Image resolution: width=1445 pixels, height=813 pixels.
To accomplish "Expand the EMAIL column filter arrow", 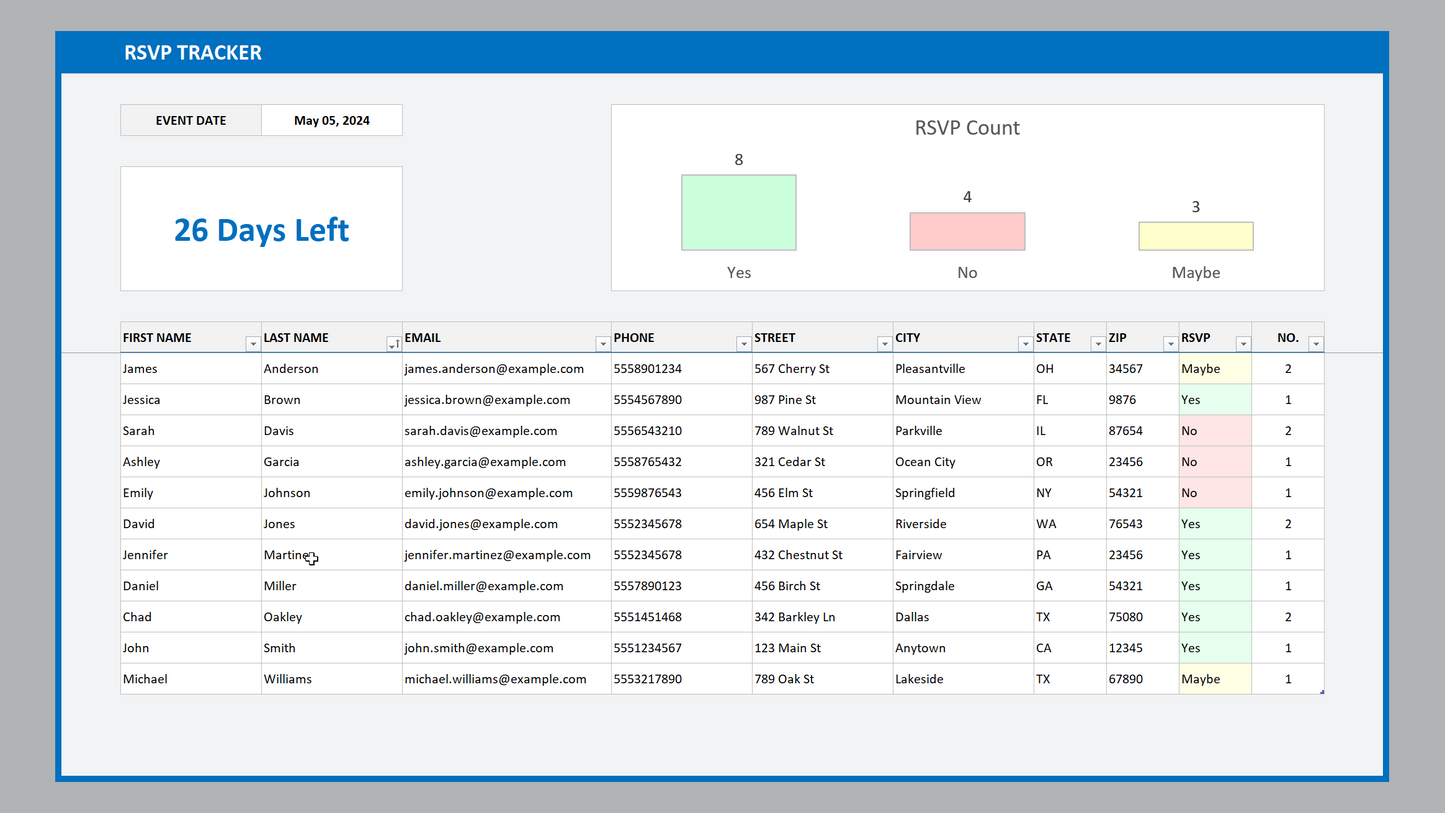I will (602, 344).
